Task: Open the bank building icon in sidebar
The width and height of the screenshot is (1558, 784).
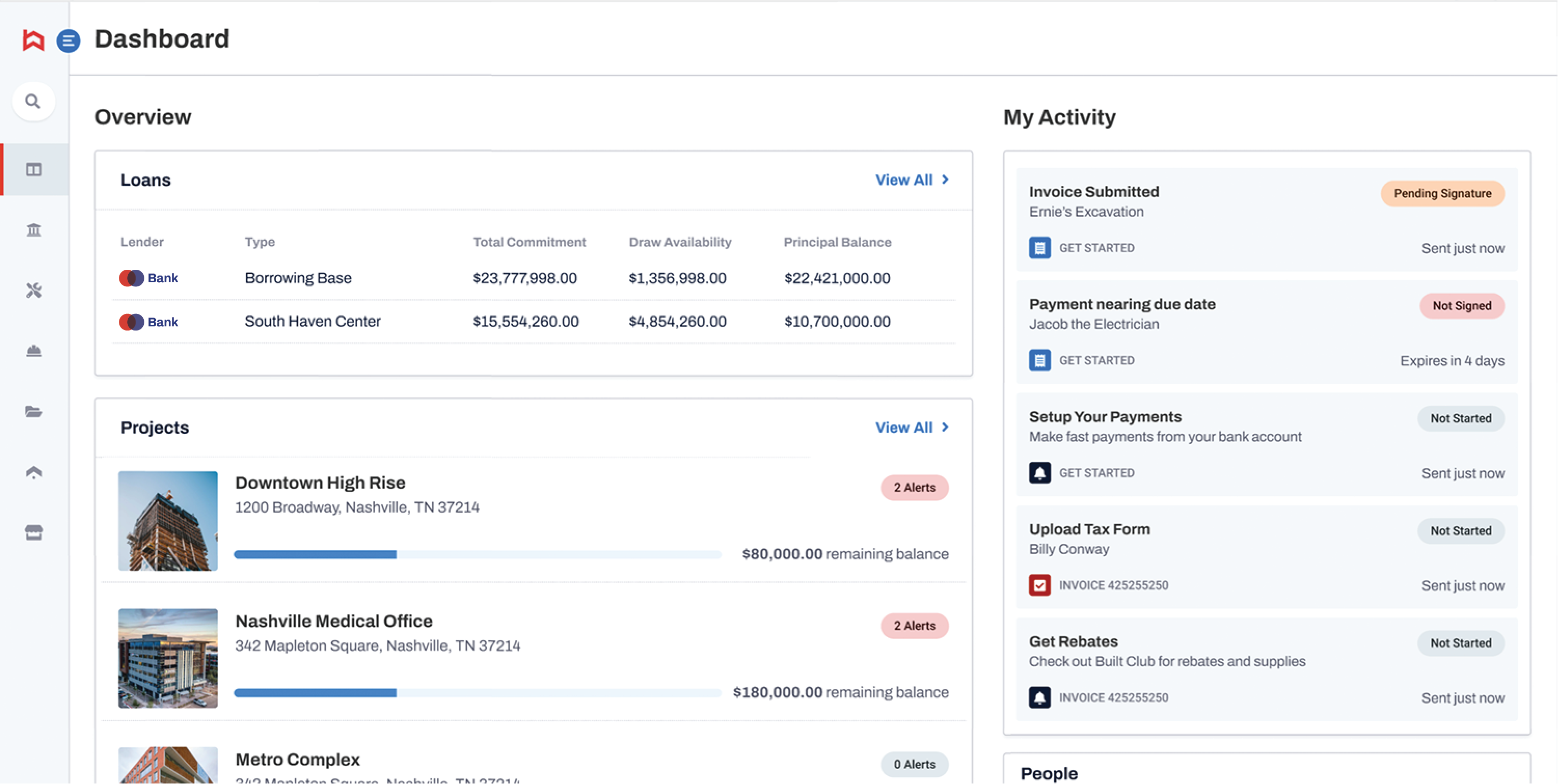Action: pyautogui.click(x=34, y=230)
